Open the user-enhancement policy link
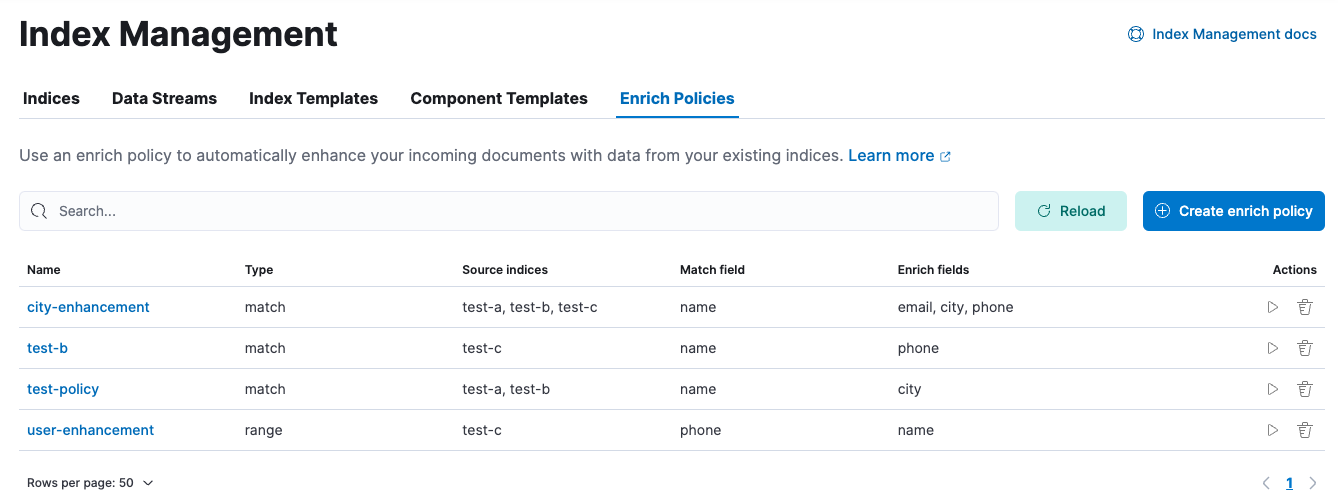The width and height of the screenshot is (1338, 504). point(90,430)
